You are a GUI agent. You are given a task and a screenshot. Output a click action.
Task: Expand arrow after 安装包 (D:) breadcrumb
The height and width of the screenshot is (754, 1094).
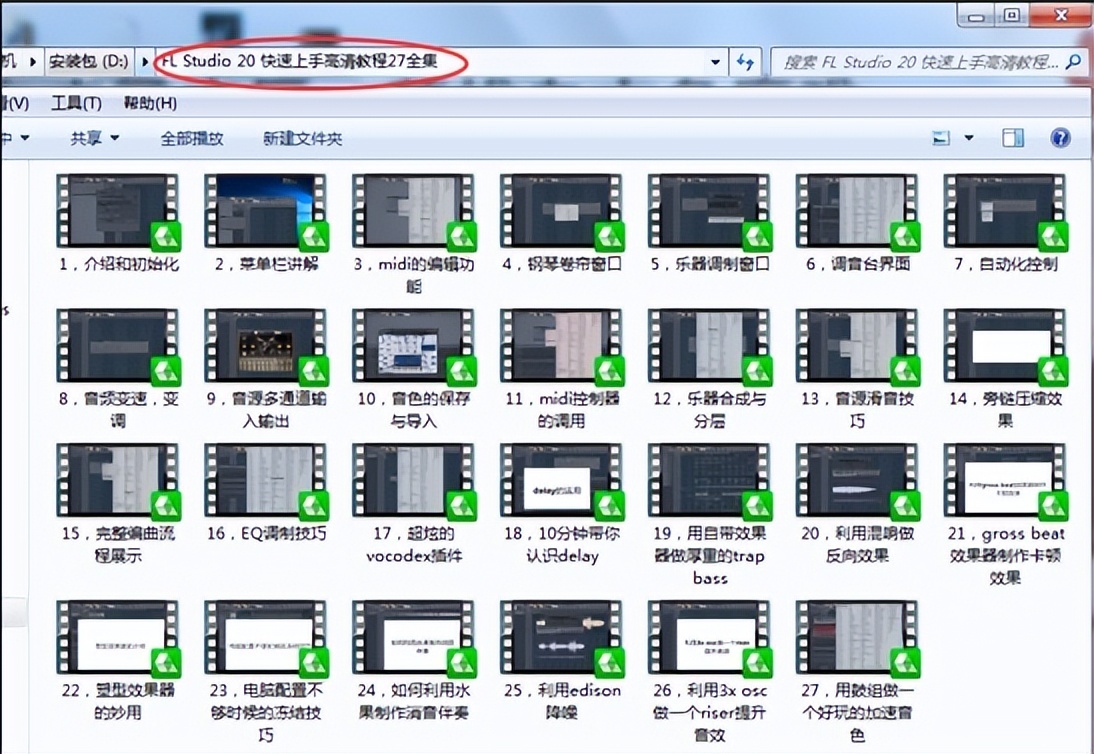coord(144,61)
